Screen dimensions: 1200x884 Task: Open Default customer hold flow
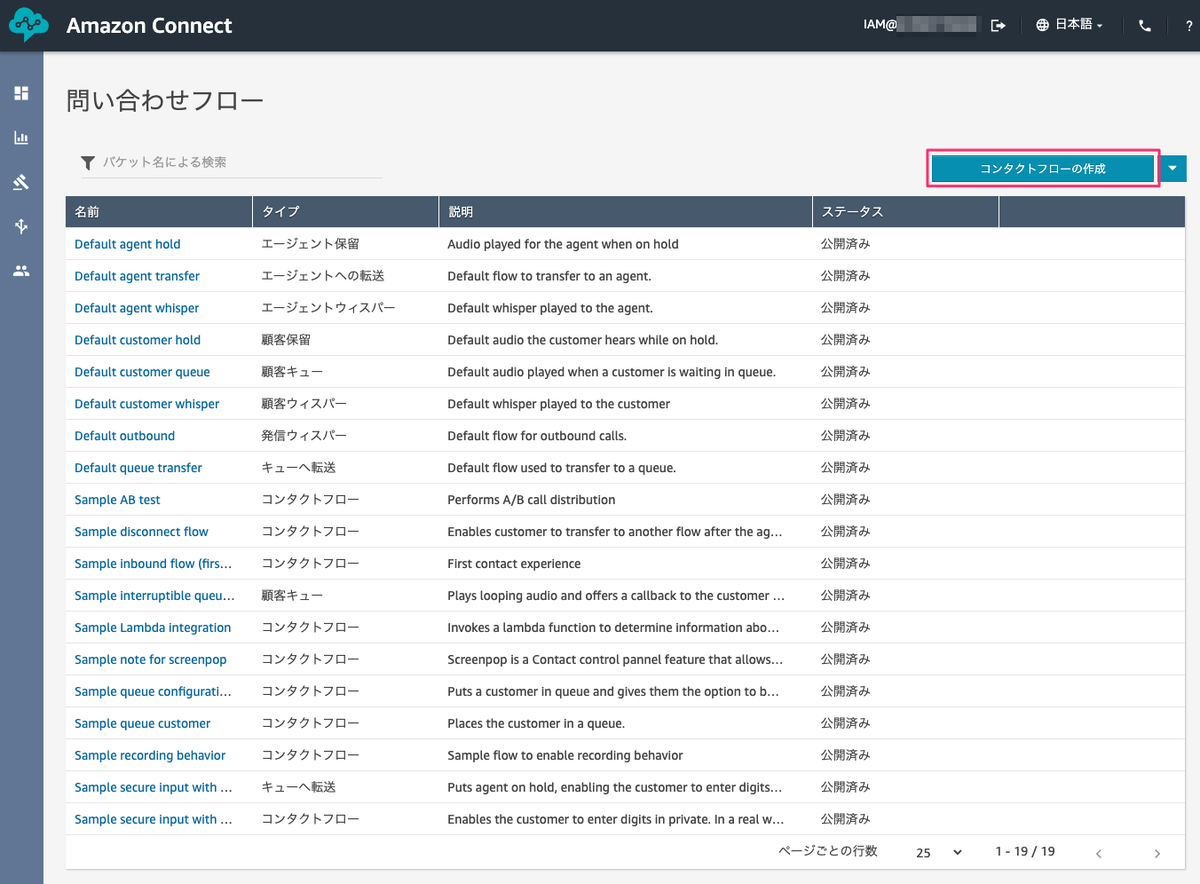tap(137, 340)
